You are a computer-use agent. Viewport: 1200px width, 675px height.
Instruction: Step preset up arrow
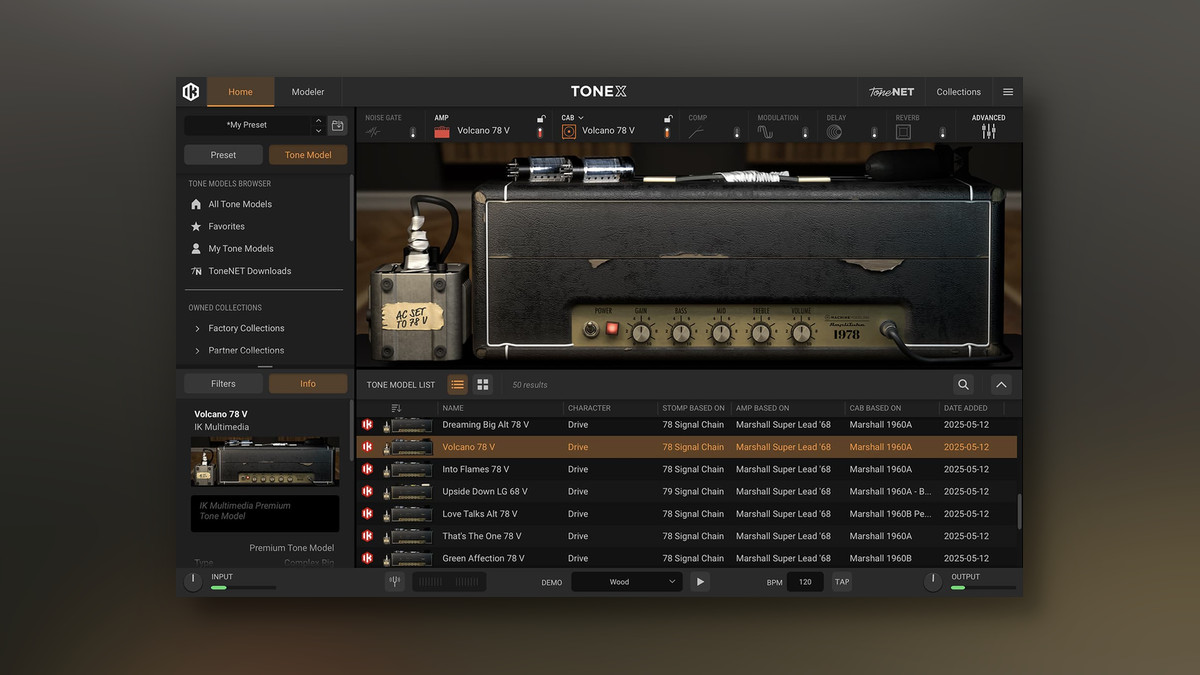319,121
